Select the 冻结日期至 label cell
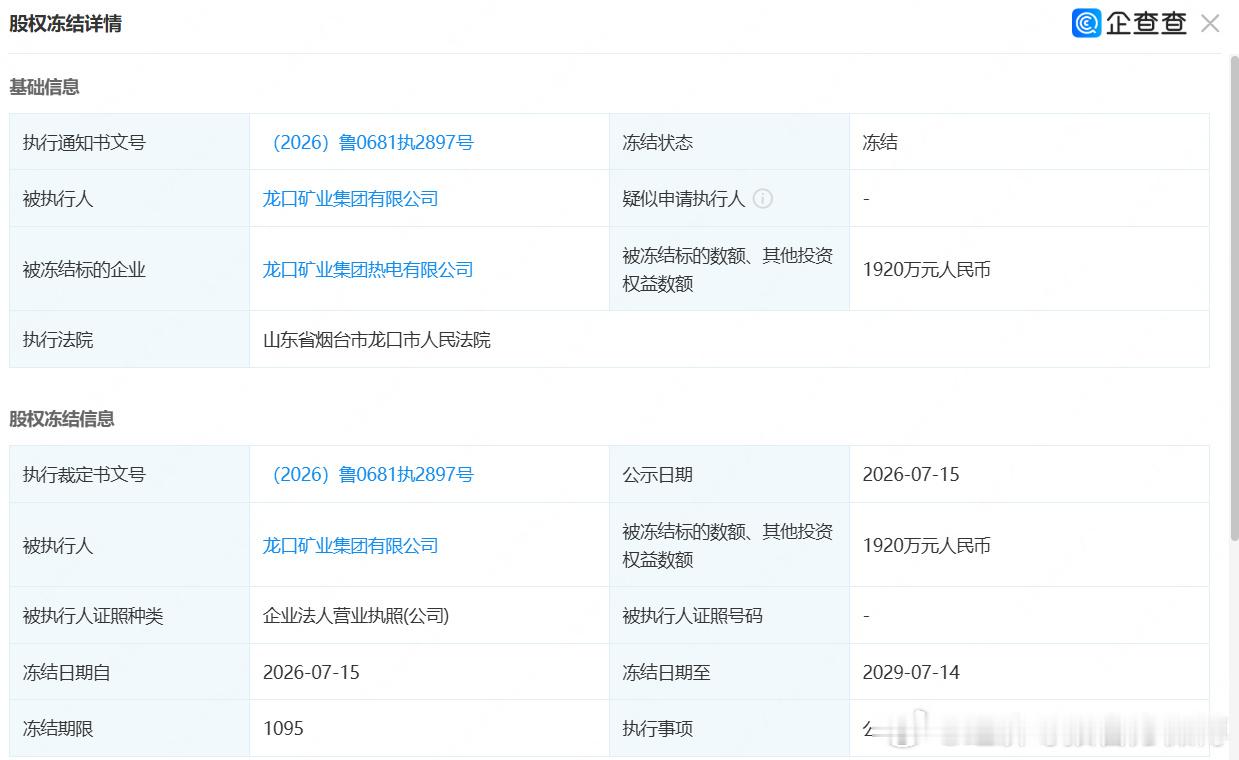 point(730,672)
